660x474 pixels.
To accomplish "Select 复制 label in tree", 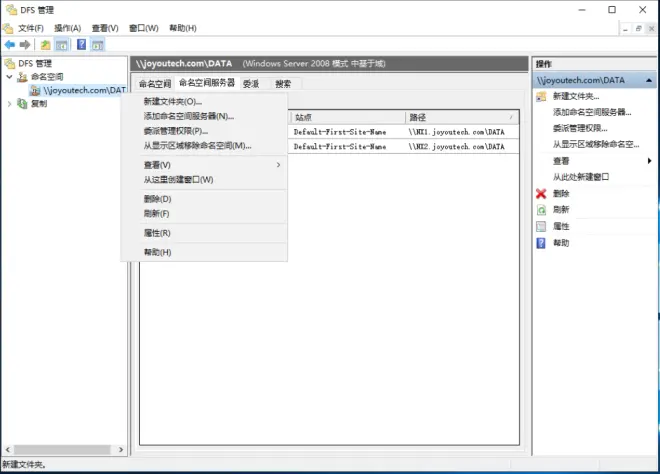I will [39, 104].
